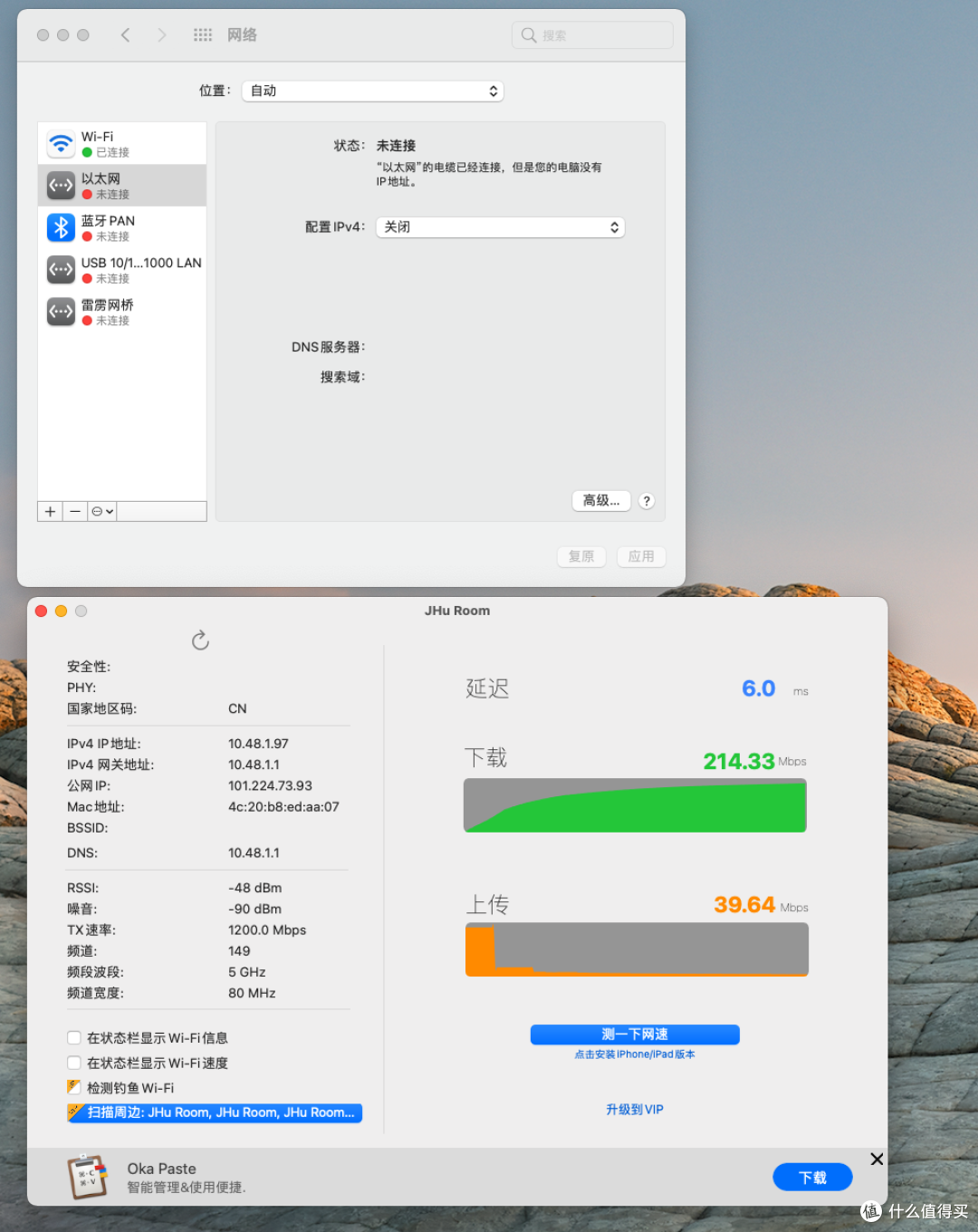Select Wi-Fi service icon in sidebar
Image resolution: width=978 pixels, height=1232 pixels.
point(61,143)
